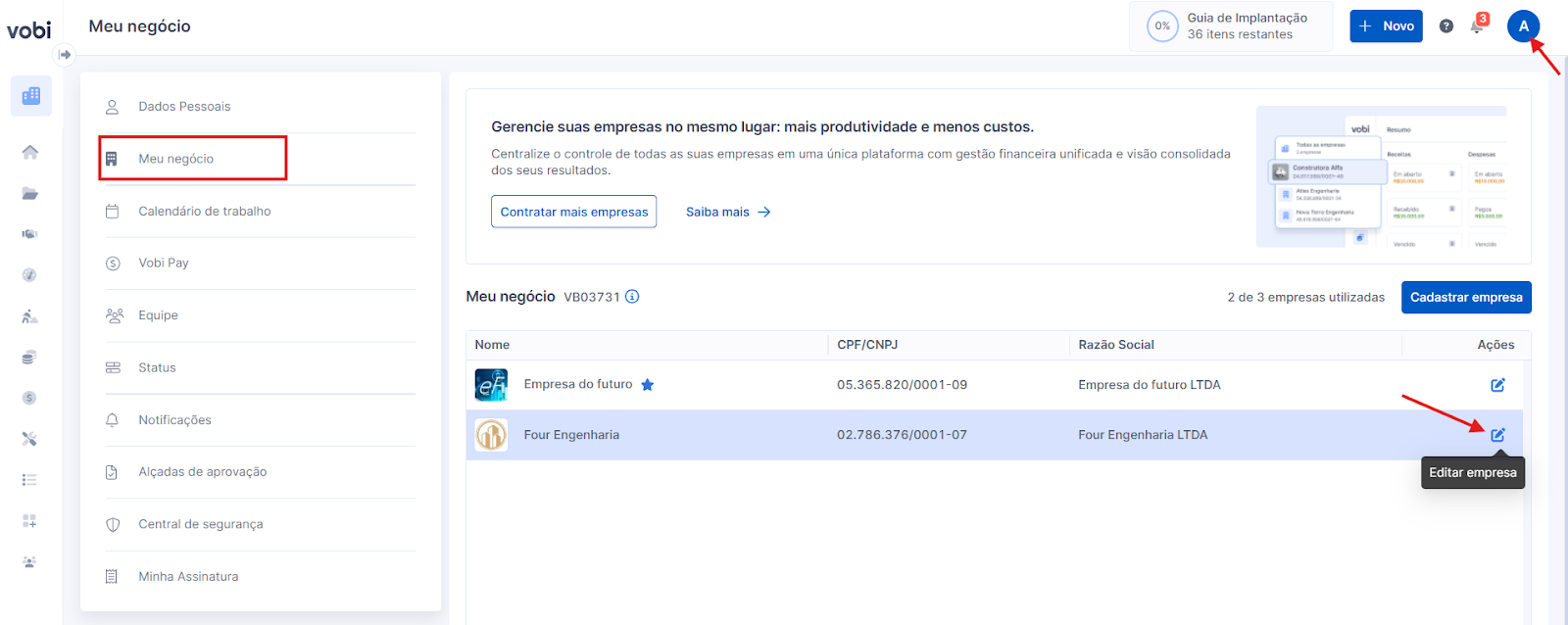This screenshot has height=625, width=1568.
Task: Open the folder sidebar icon
Action: point(30,193)
